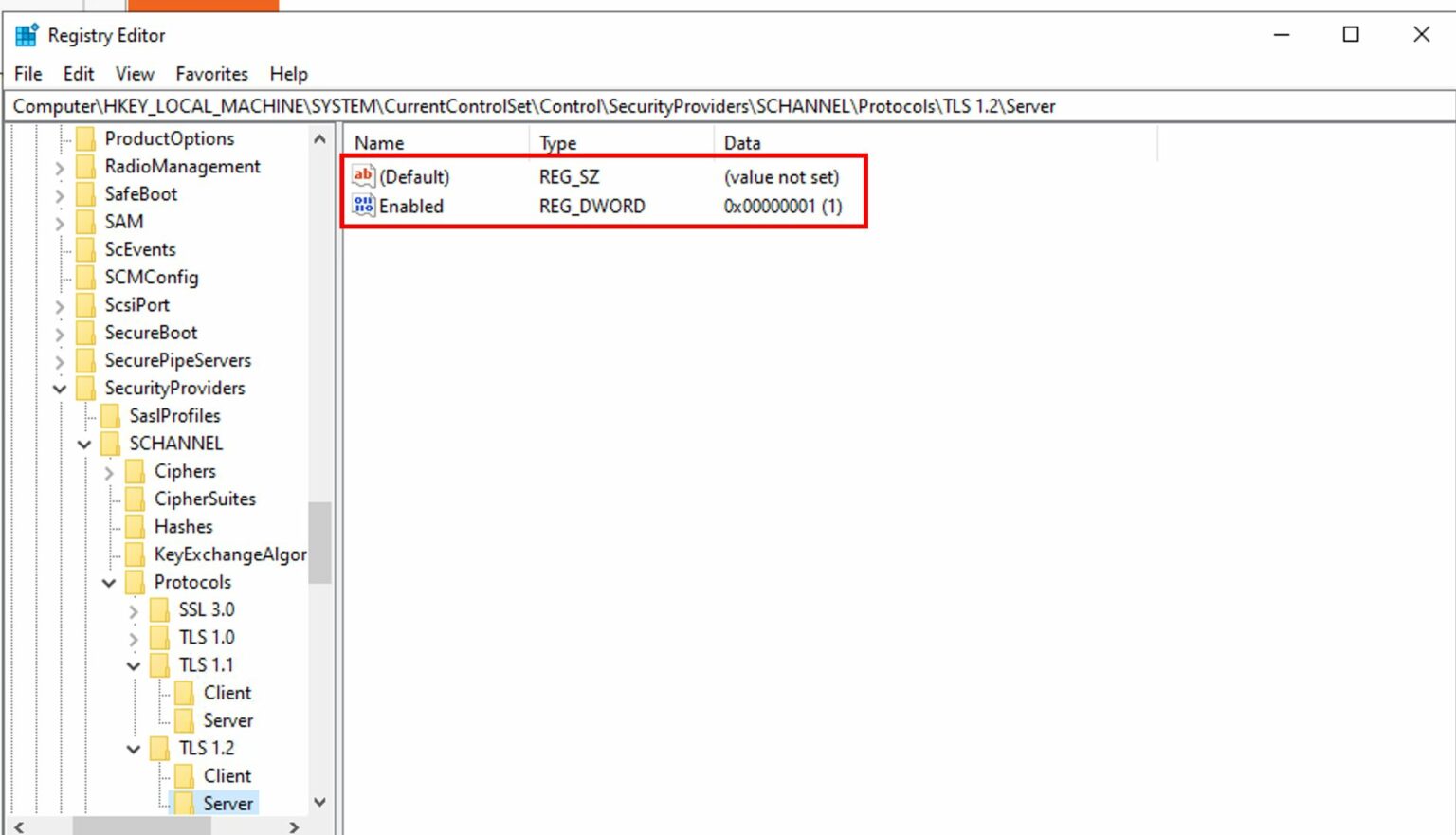Image resolution: width=1456 pixels, height=835 pixels.
Task: Collapse the TLS 1.2 node
Action: tap(133, 748)
